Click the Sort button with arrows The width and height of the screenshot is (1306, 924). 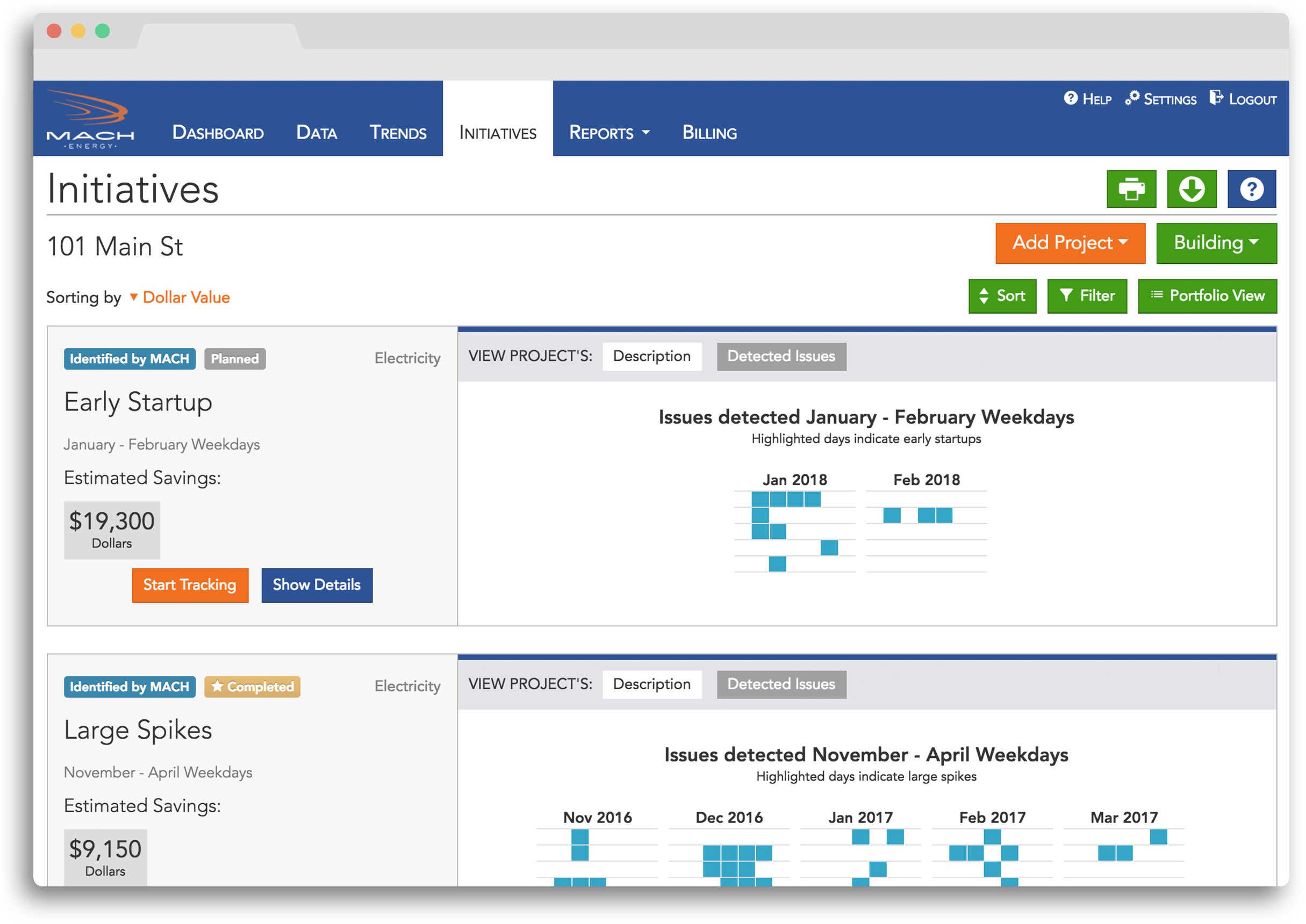(1002, 296)
